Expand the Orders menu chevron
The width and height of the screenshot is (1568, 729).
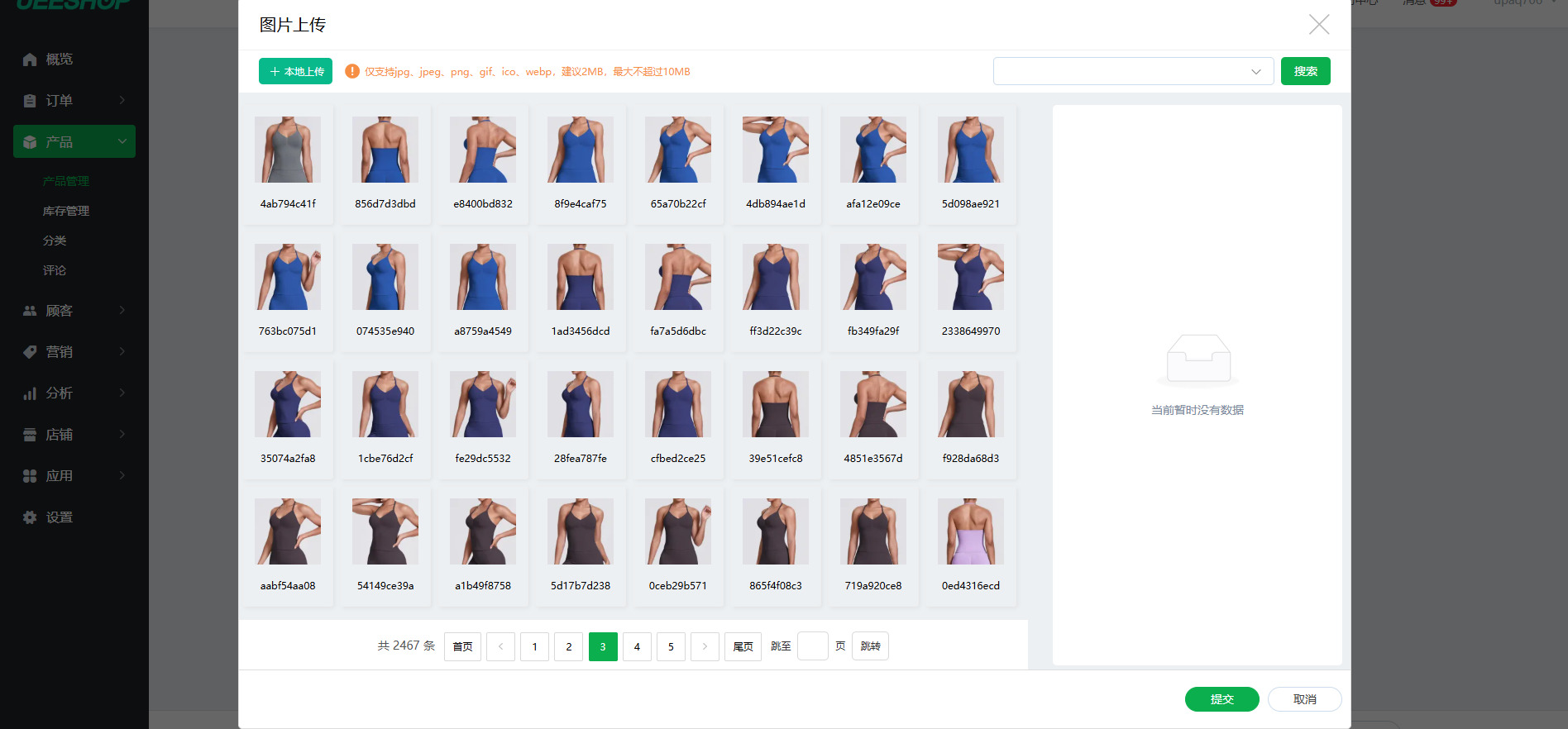click(x=122, y=101)
